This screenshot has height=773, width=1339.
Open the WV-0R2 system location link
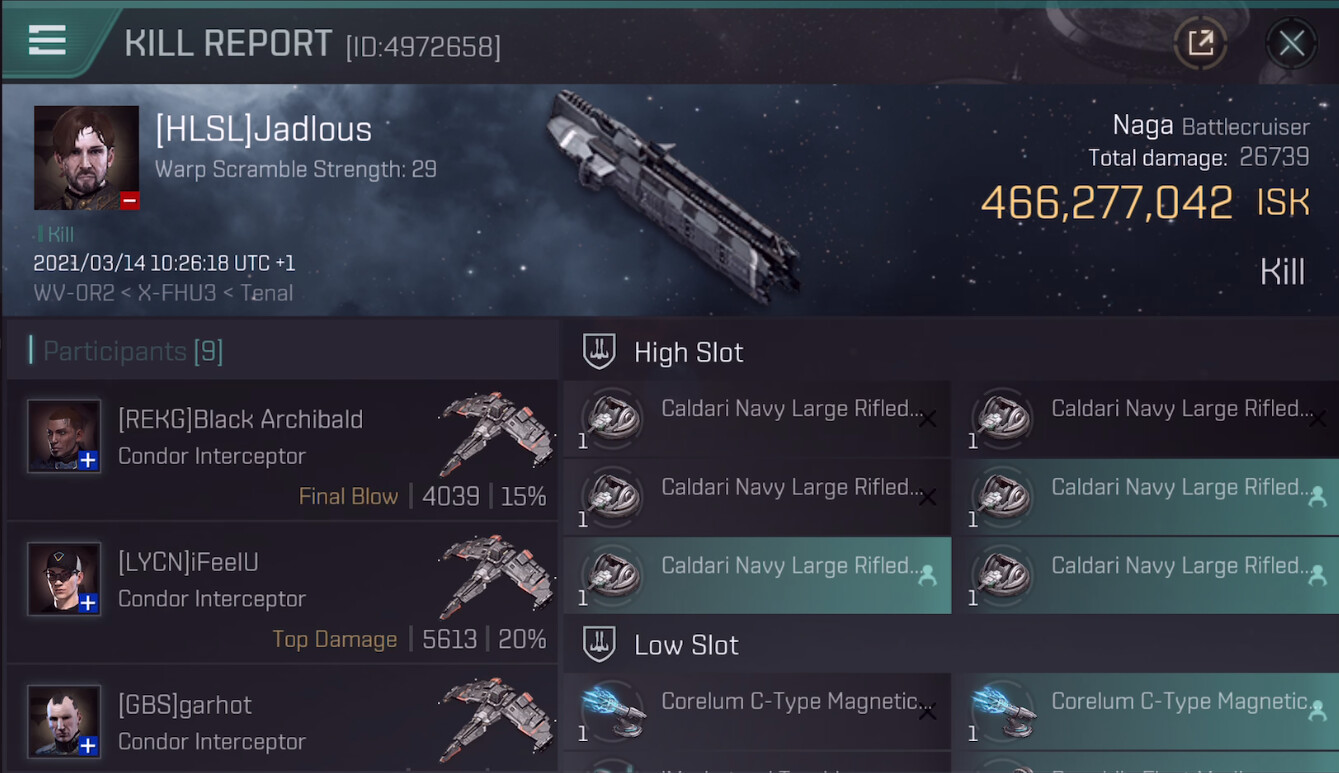(70, 293)
